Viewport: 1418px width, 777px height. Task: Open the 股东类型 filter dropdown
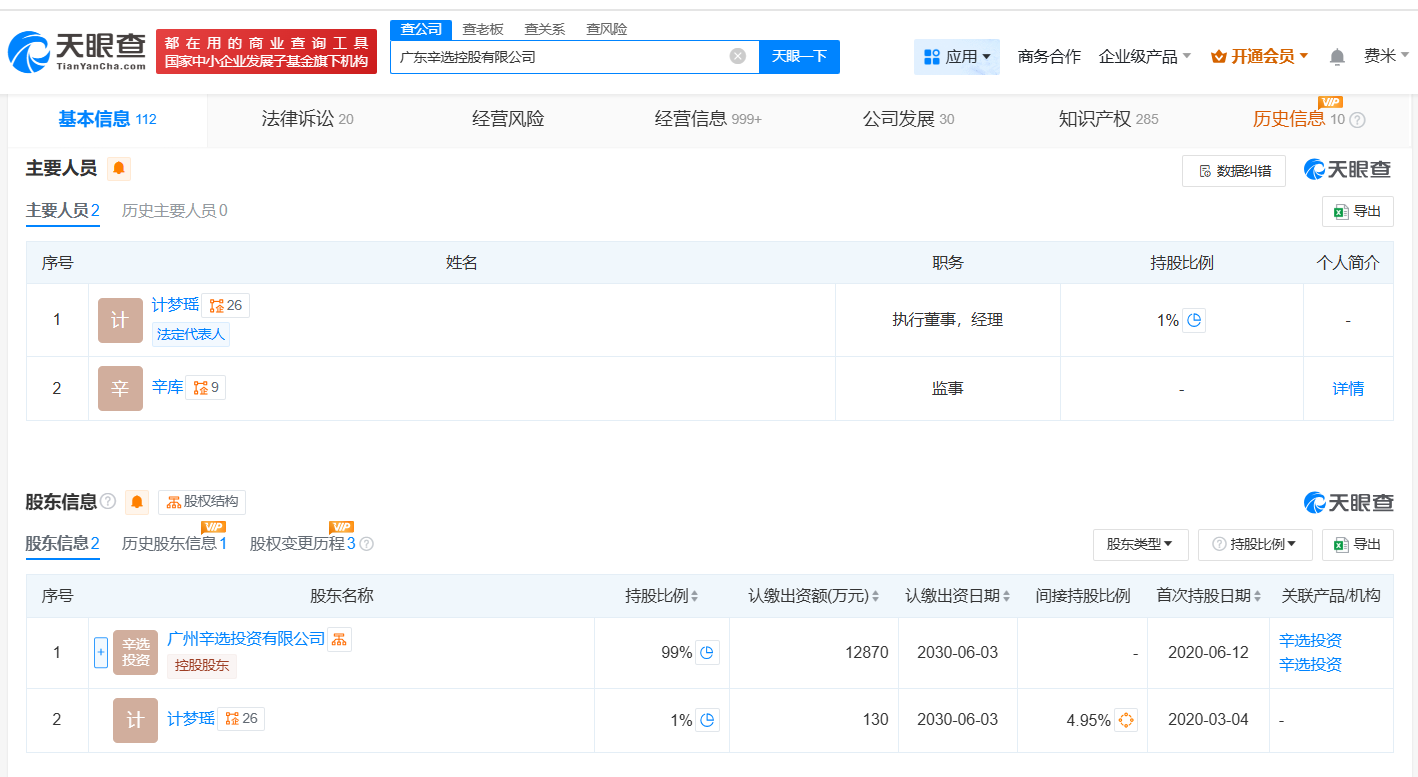click(1140, 545)
